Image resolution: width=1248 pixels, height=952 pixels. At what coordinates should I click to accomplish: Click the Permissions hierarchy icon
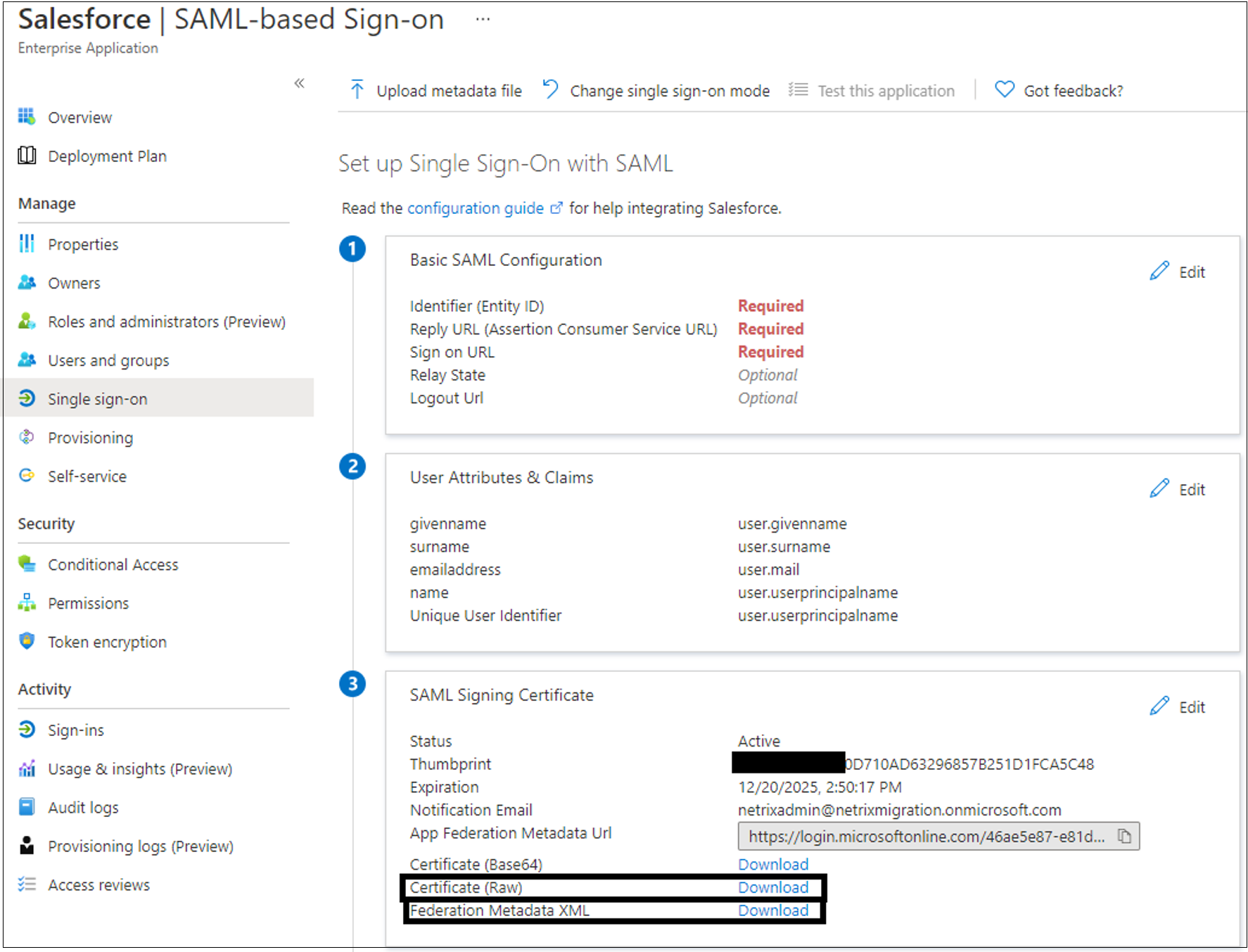coord(27,602)
